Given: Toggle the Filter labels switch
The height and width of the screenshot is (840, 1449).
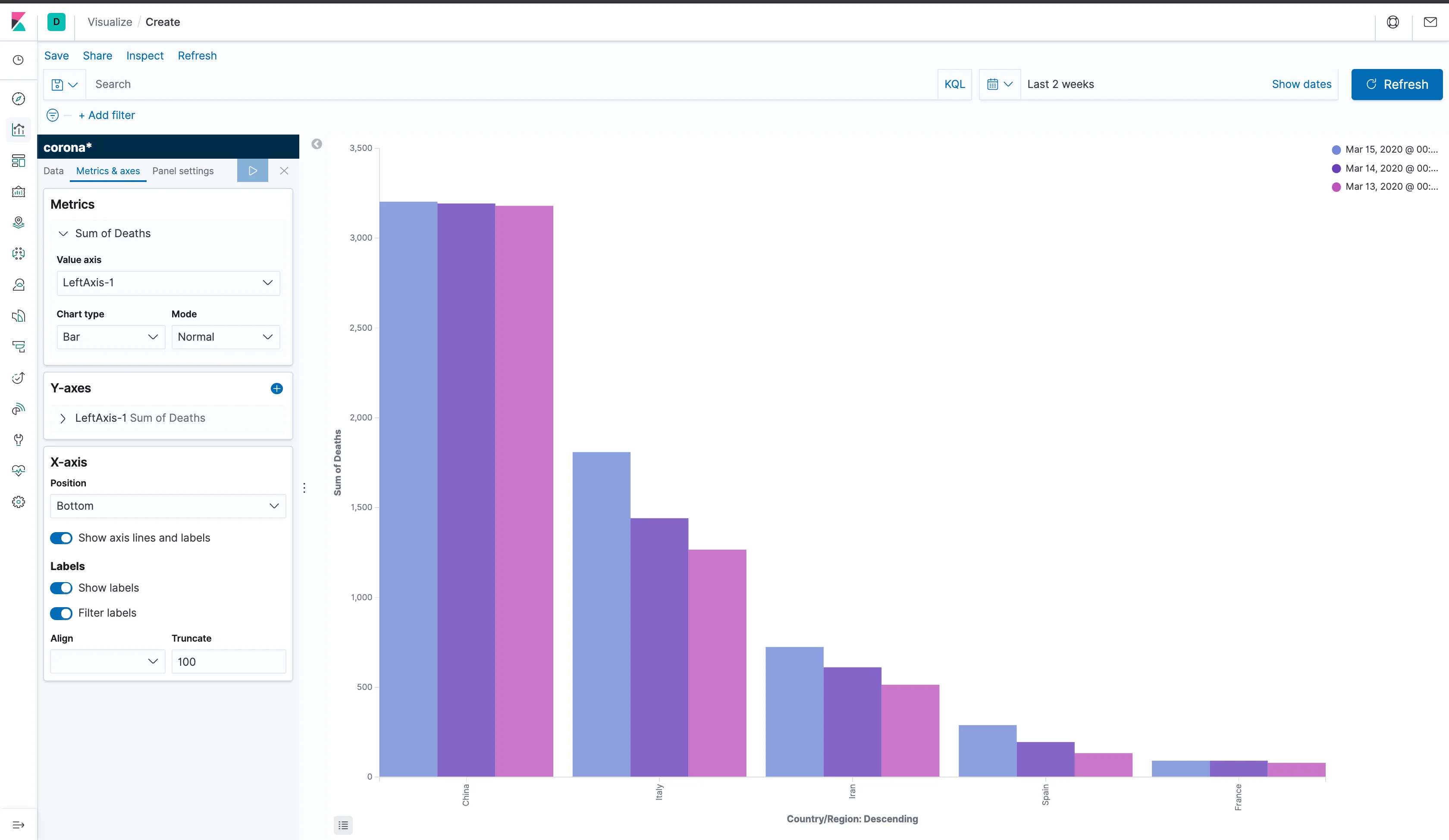Looking at the screenshot, I should (x=62, y=613).
